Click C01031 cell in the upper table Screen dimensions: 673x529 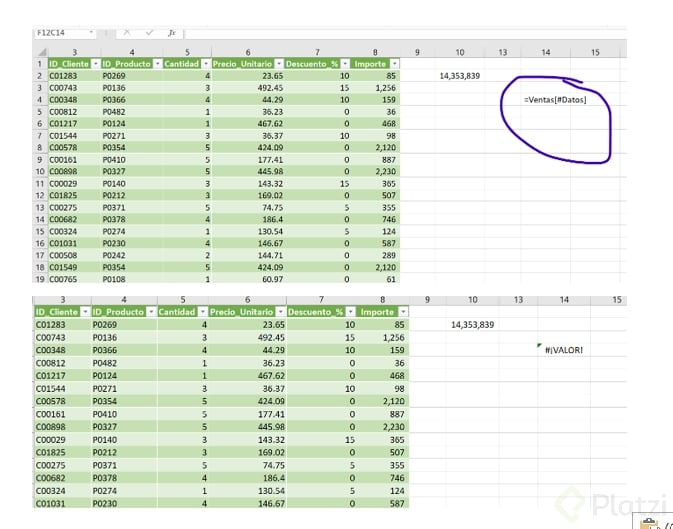point(74,243)
